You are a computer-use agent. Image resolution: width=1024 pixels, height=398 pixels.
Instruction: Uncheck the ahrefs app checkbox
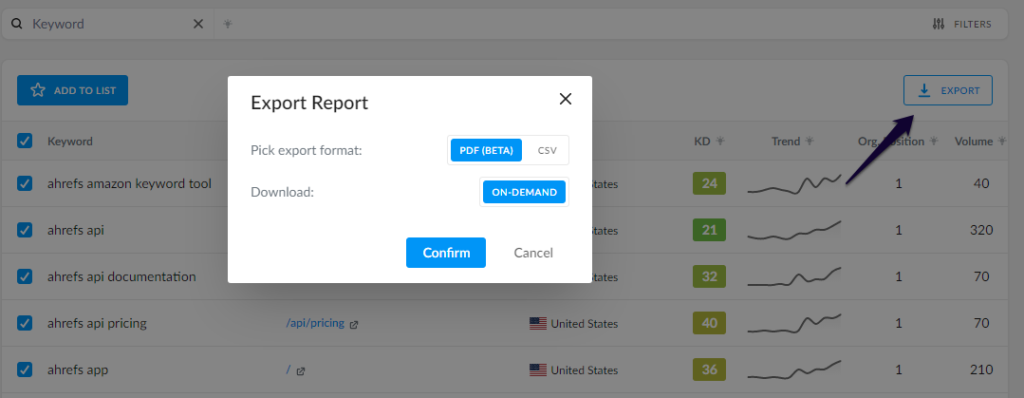(25, 370)
